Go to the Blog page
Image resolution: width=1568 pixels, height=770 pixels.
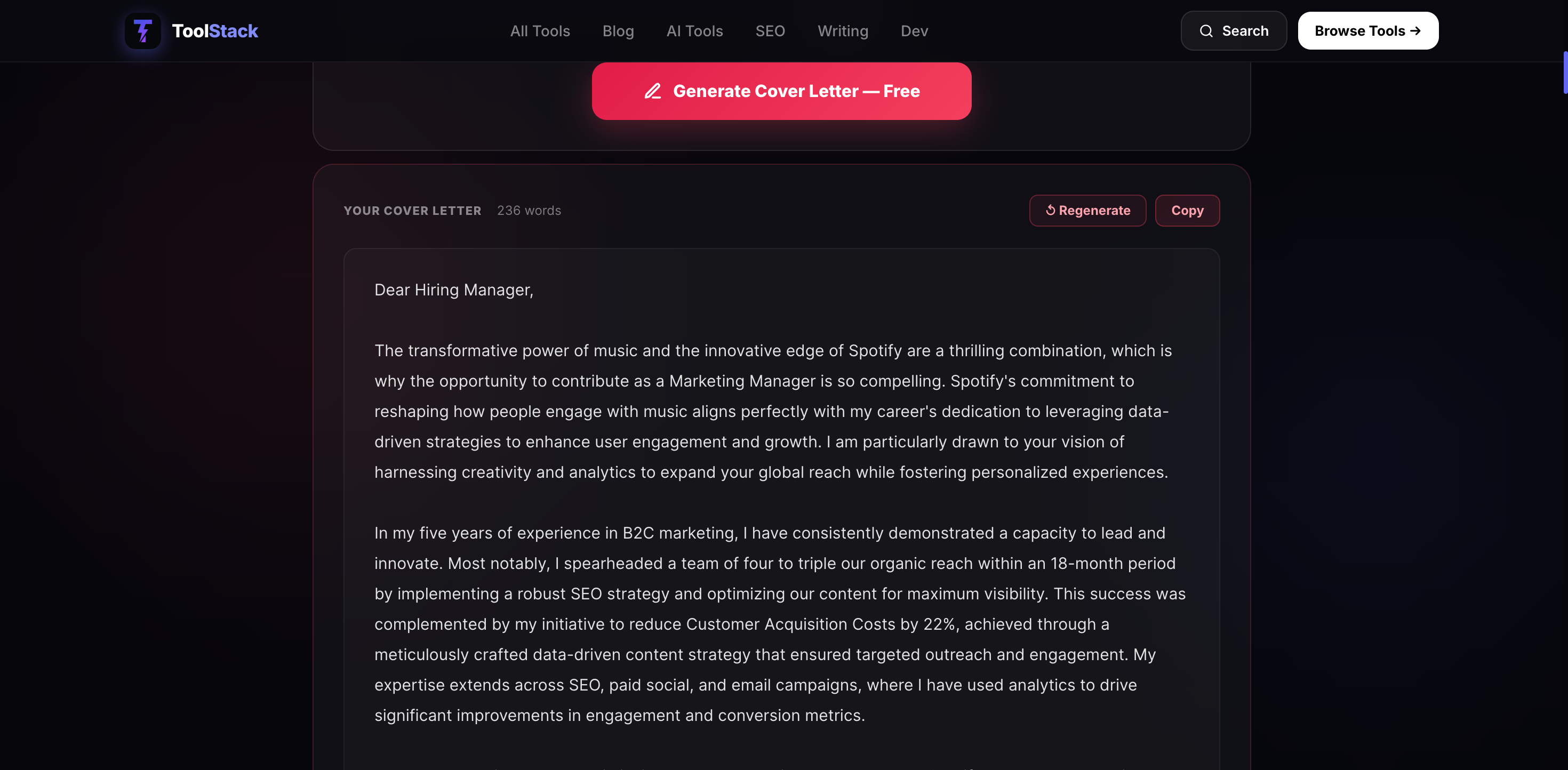(618, 31)
